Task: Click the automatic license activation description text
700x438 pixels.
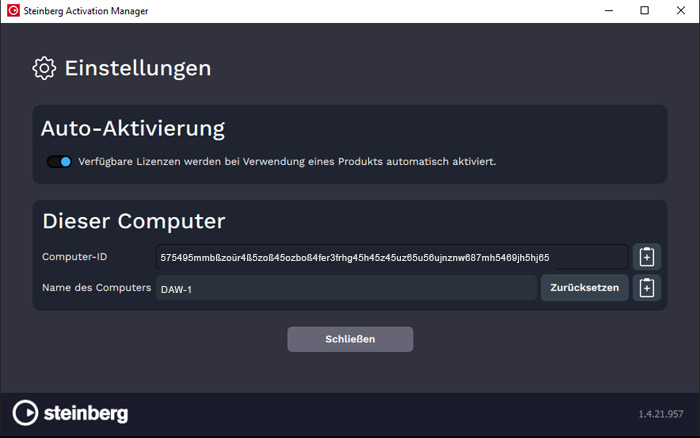Action: tap(288, 161)
